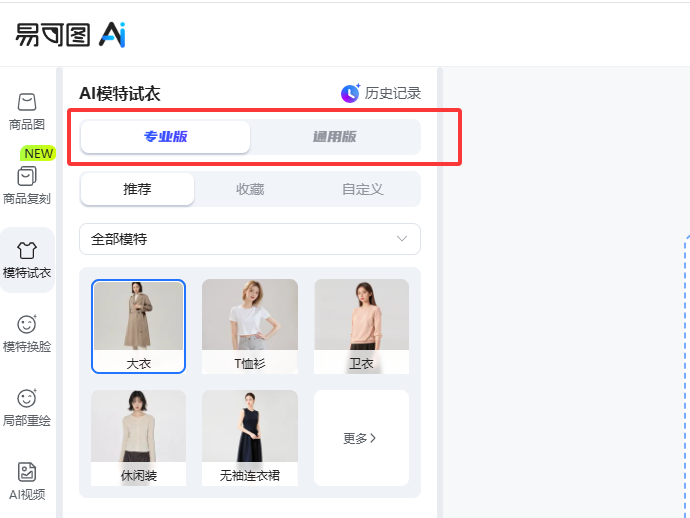Open the 自定义 tab

(x=363, y=189)
